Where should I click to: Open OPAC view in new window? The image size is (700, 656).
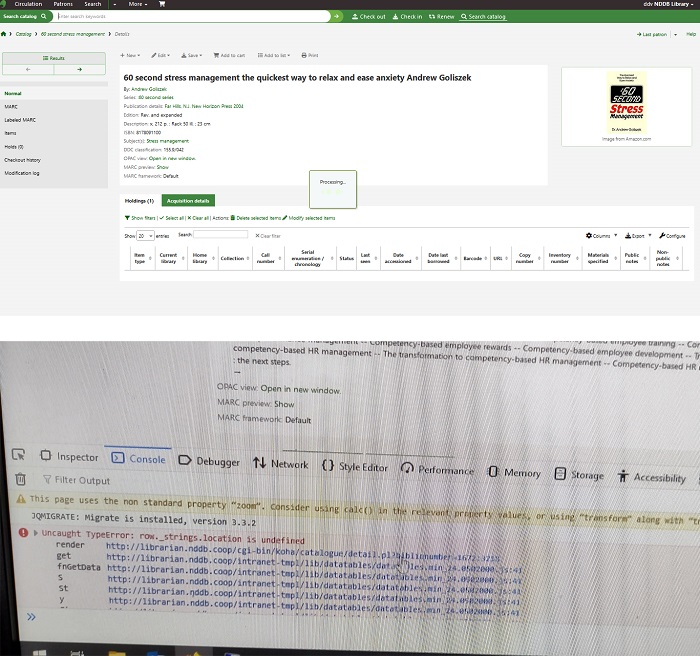tap(172, 158)
